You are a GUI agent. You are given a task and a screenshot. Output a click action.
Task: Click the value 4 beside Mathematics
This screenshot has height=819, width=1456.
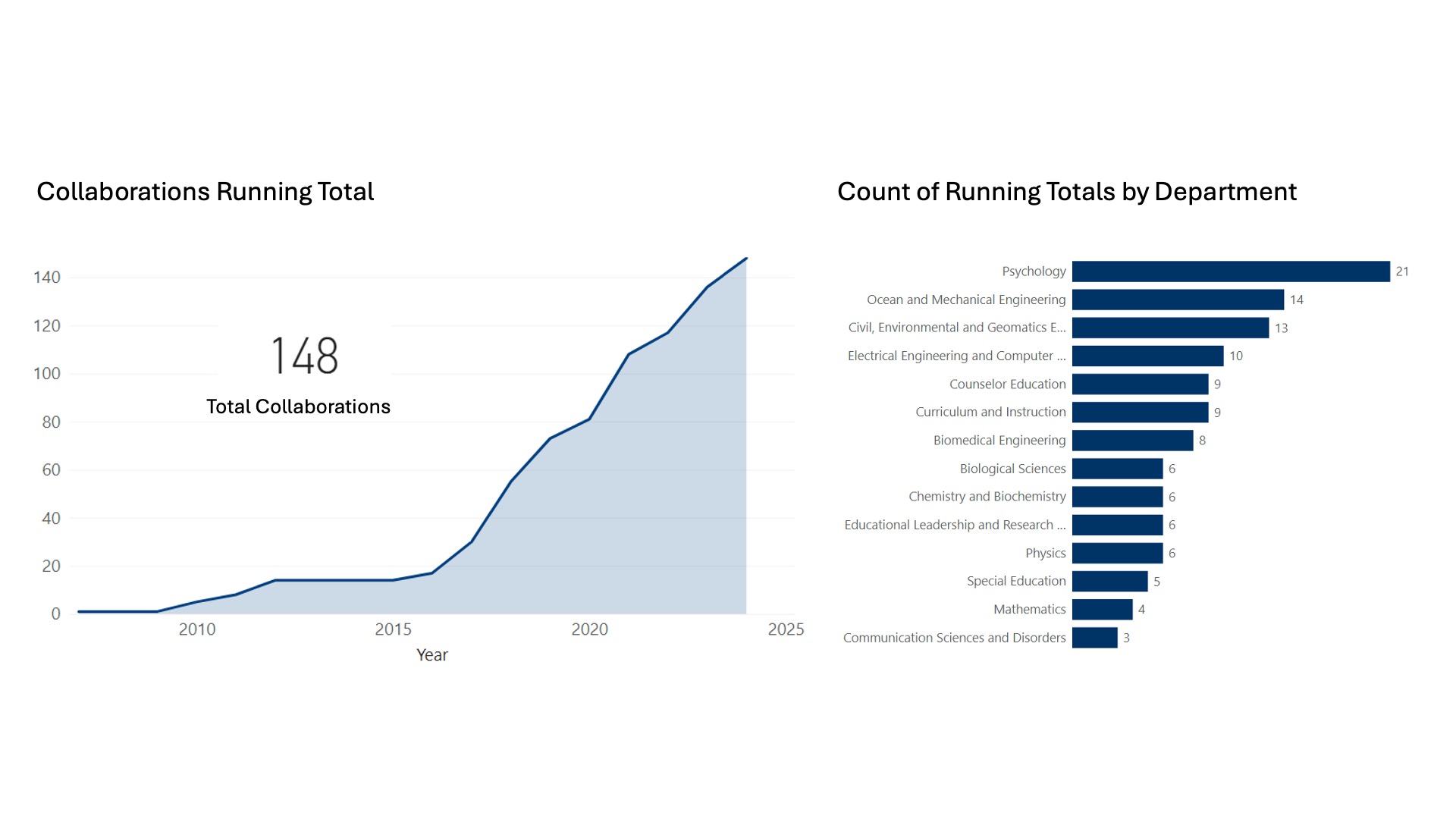1141,610
